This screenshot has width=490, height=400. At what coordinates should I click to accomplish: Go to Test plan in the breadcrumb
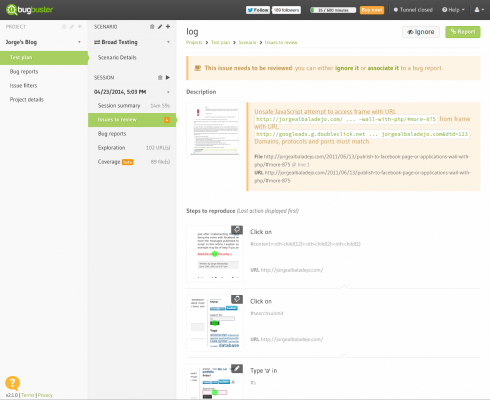(220, 42)
